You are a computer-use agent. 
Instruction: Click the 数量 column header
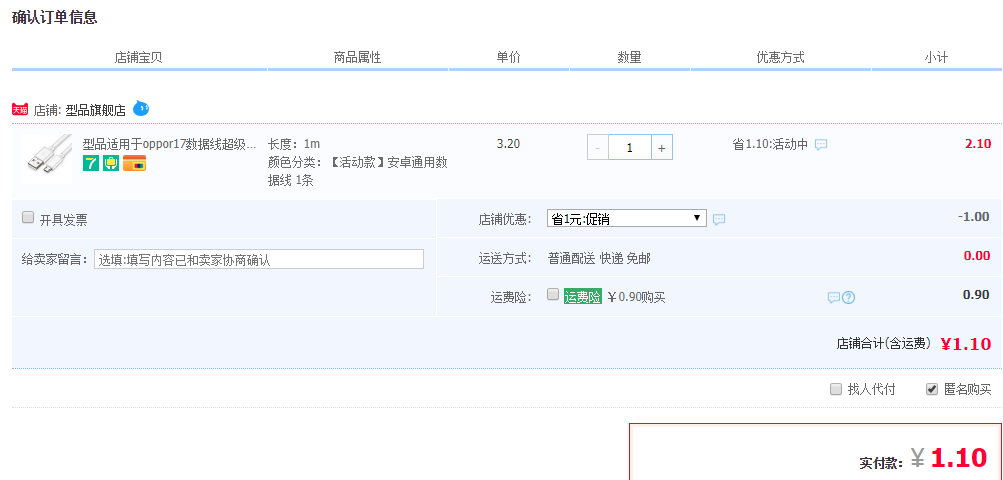point(629,58)
